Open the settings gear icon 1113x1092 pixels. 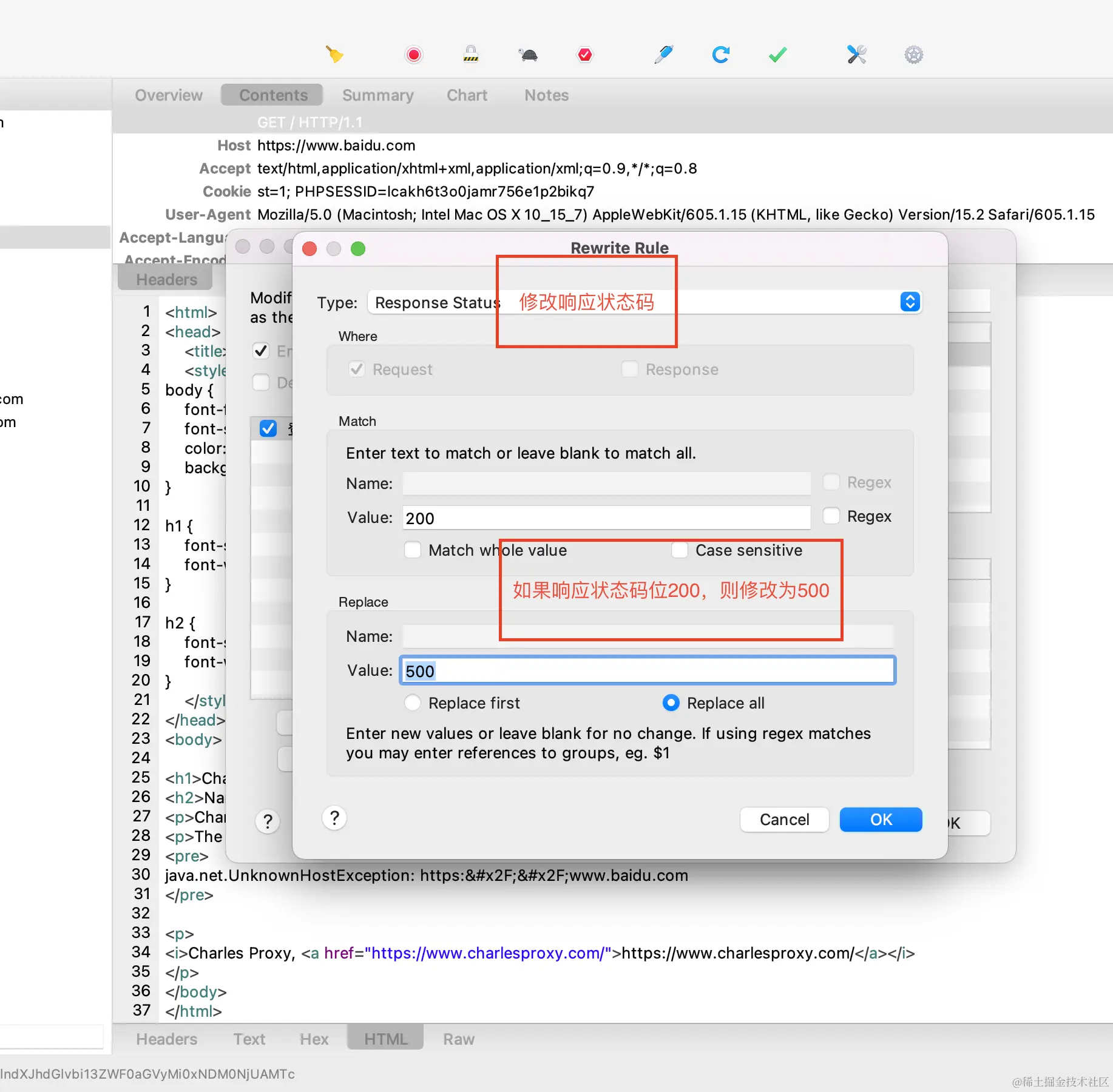tap(913, 55)
